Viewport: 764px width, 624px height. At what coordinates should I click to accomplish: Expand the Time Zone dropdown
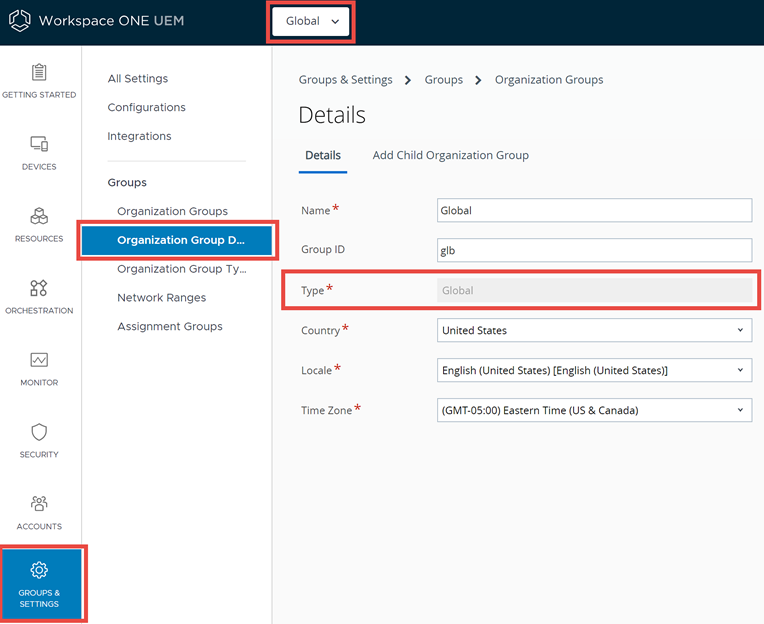[x=594, y=410]
